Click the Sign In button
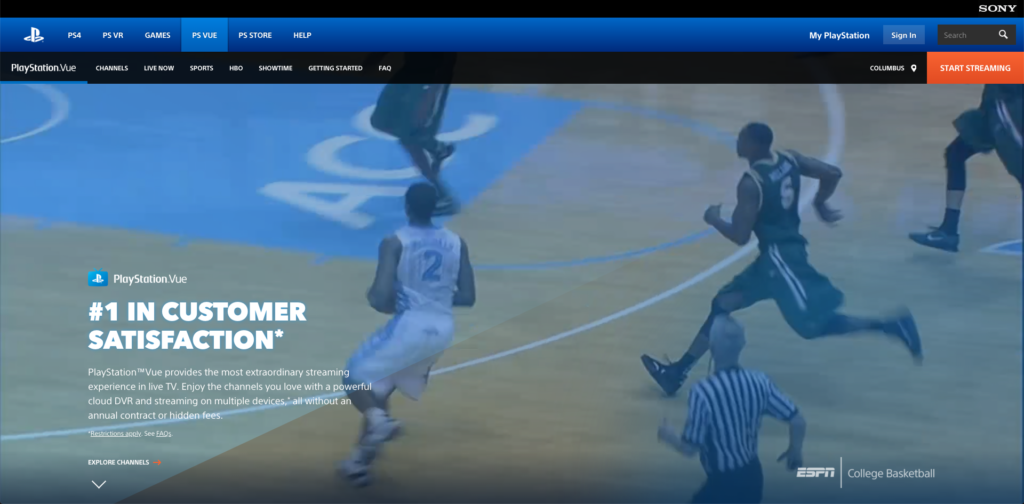This screenshot has width=1024, height=504. coord(904,35)
